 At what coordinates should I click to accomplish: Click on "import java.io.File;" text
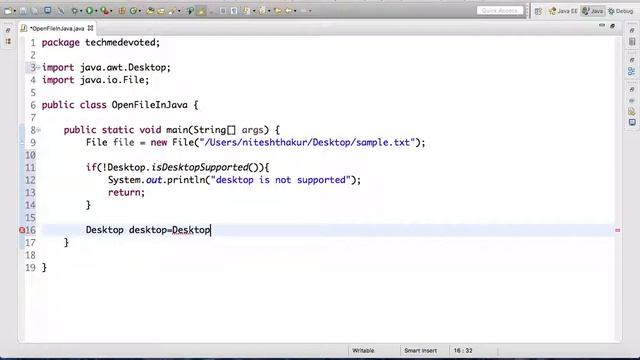click(x=96, y=80)
